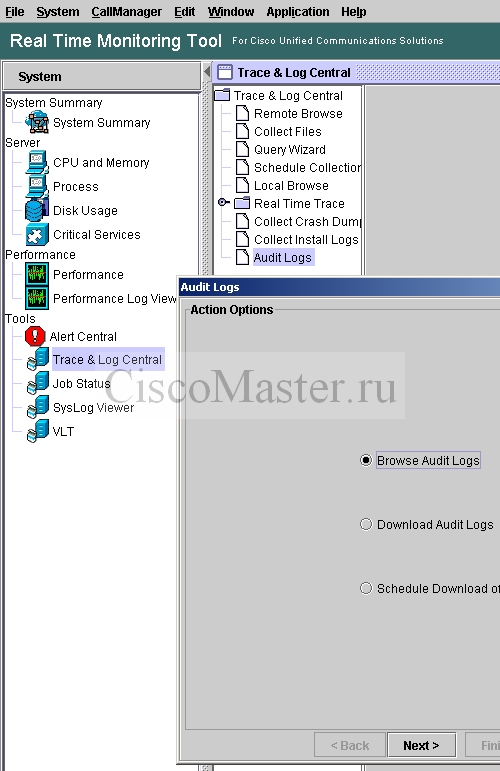Open Disk Usage in the sidebar
Viewport: 500px width, 771px height.
click(x=85, y=210)
